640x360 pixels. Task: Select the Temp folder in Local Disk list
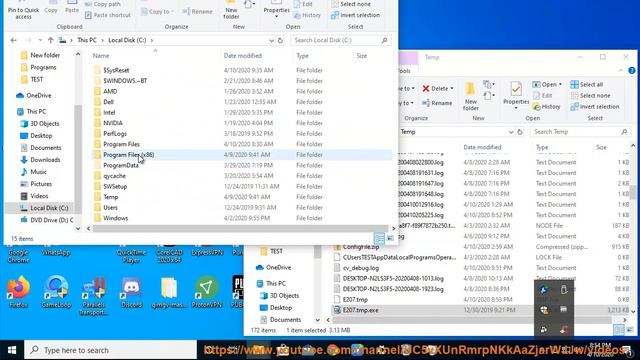pyautogui.click(x=242, y=197)
